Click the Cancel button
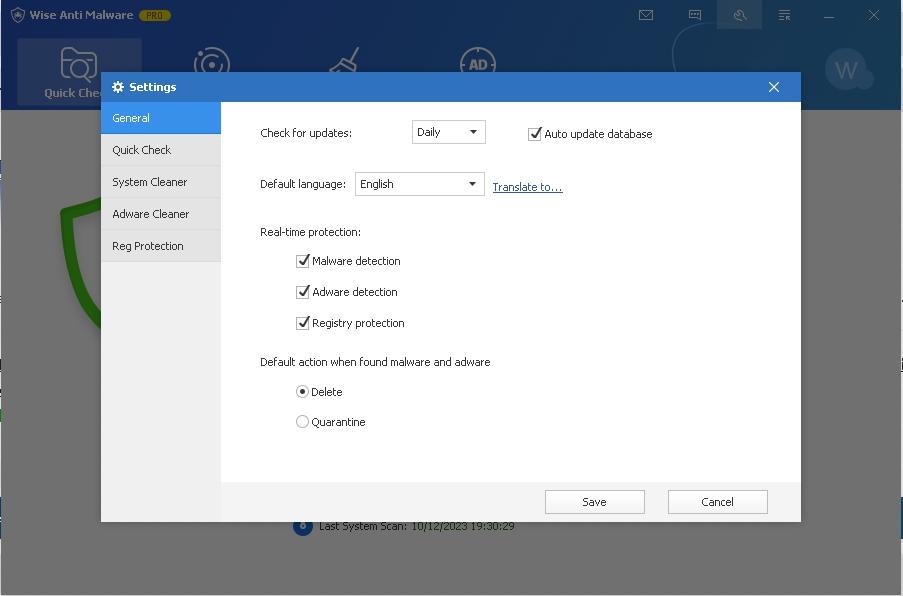Image resolution: width=903 pixels, height=596 pixels. point(718,502)
